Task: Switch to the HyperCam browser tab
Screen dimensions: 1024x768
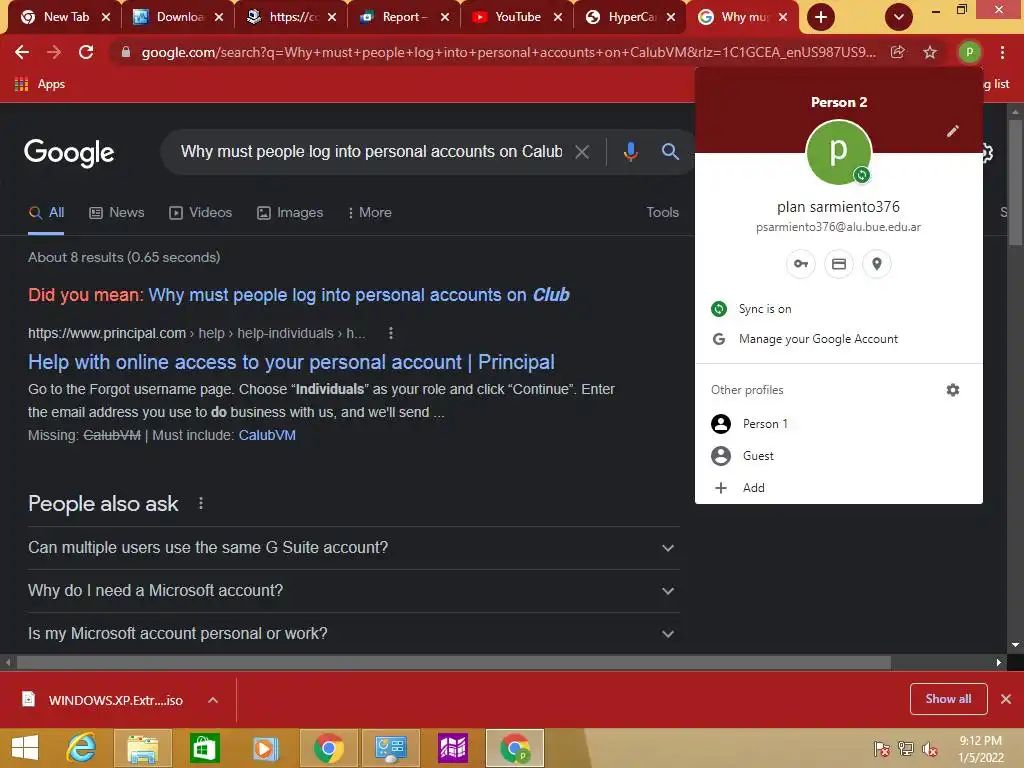Action: click(x=632, y=17)
